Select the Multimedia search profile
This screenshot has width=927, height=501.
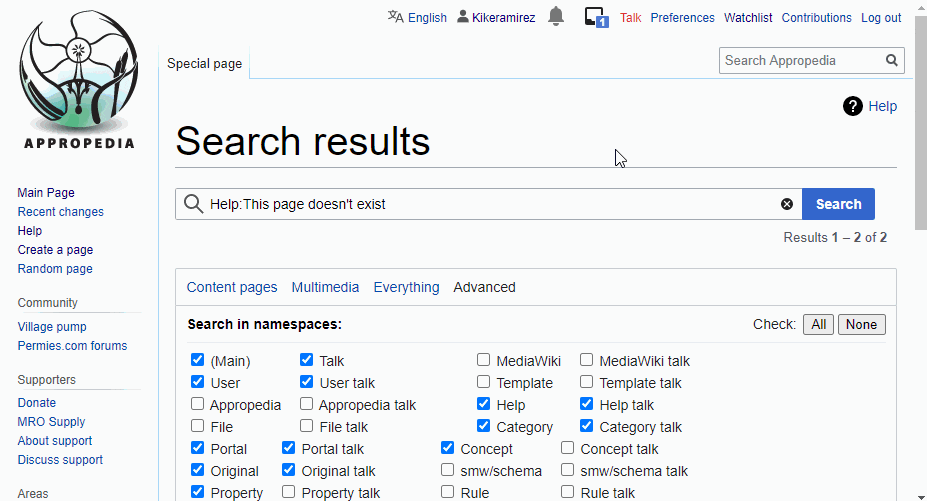[325, 287]
